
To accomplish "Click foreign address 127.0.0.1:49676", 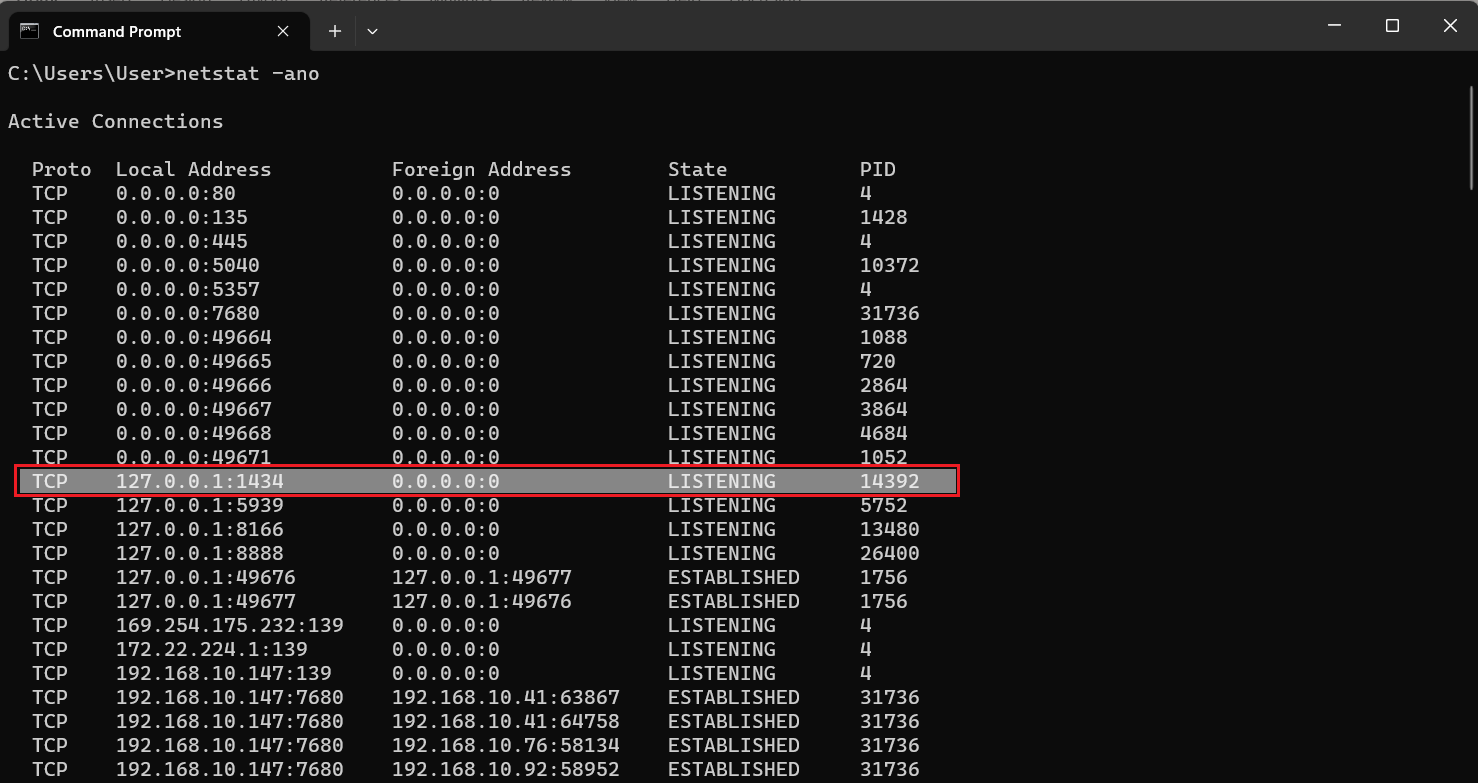I will click(x=482, y=601).
